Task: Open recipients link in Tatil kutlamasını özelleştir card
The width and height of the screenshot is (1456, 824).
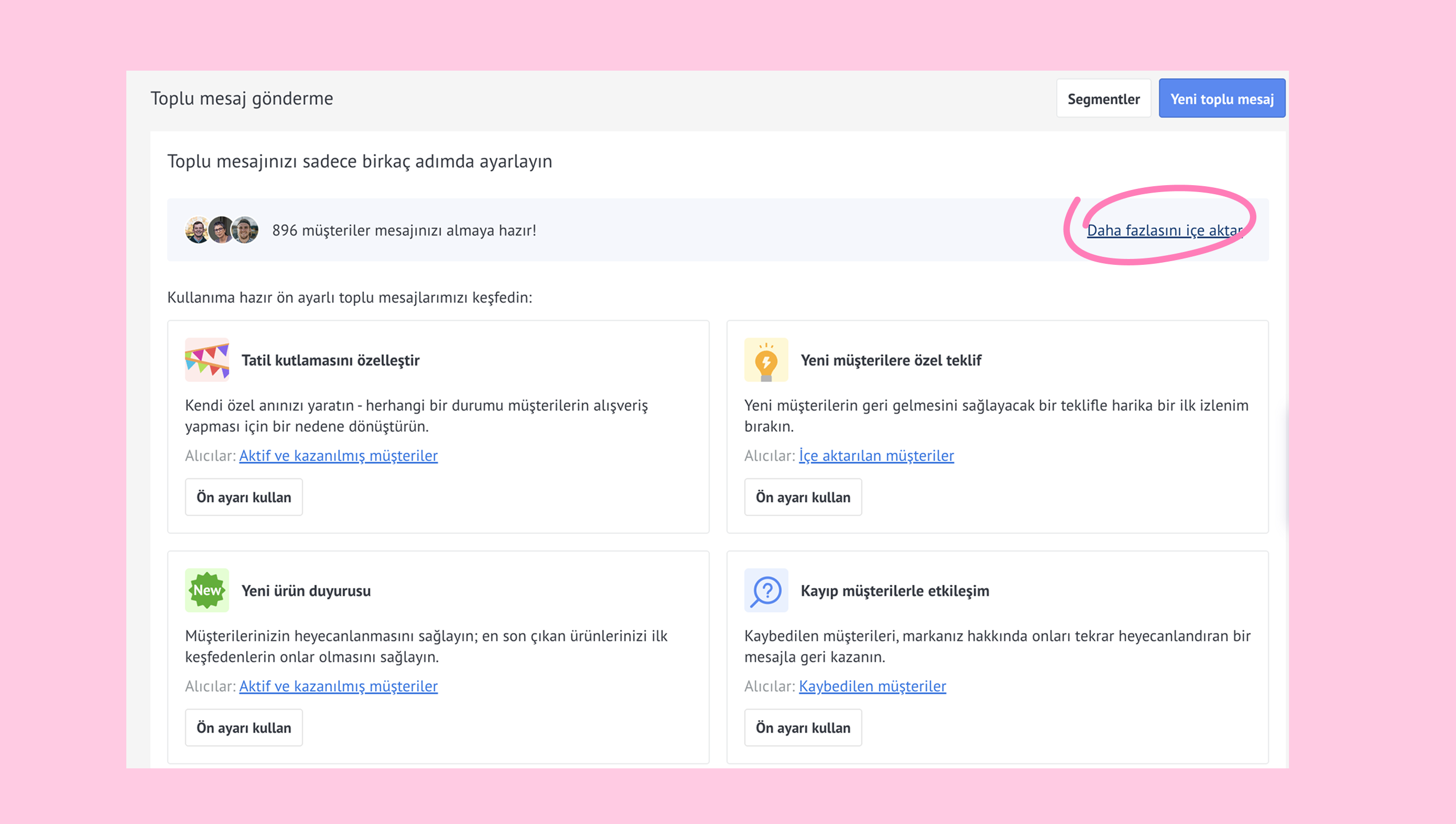Action: [338, 455]
